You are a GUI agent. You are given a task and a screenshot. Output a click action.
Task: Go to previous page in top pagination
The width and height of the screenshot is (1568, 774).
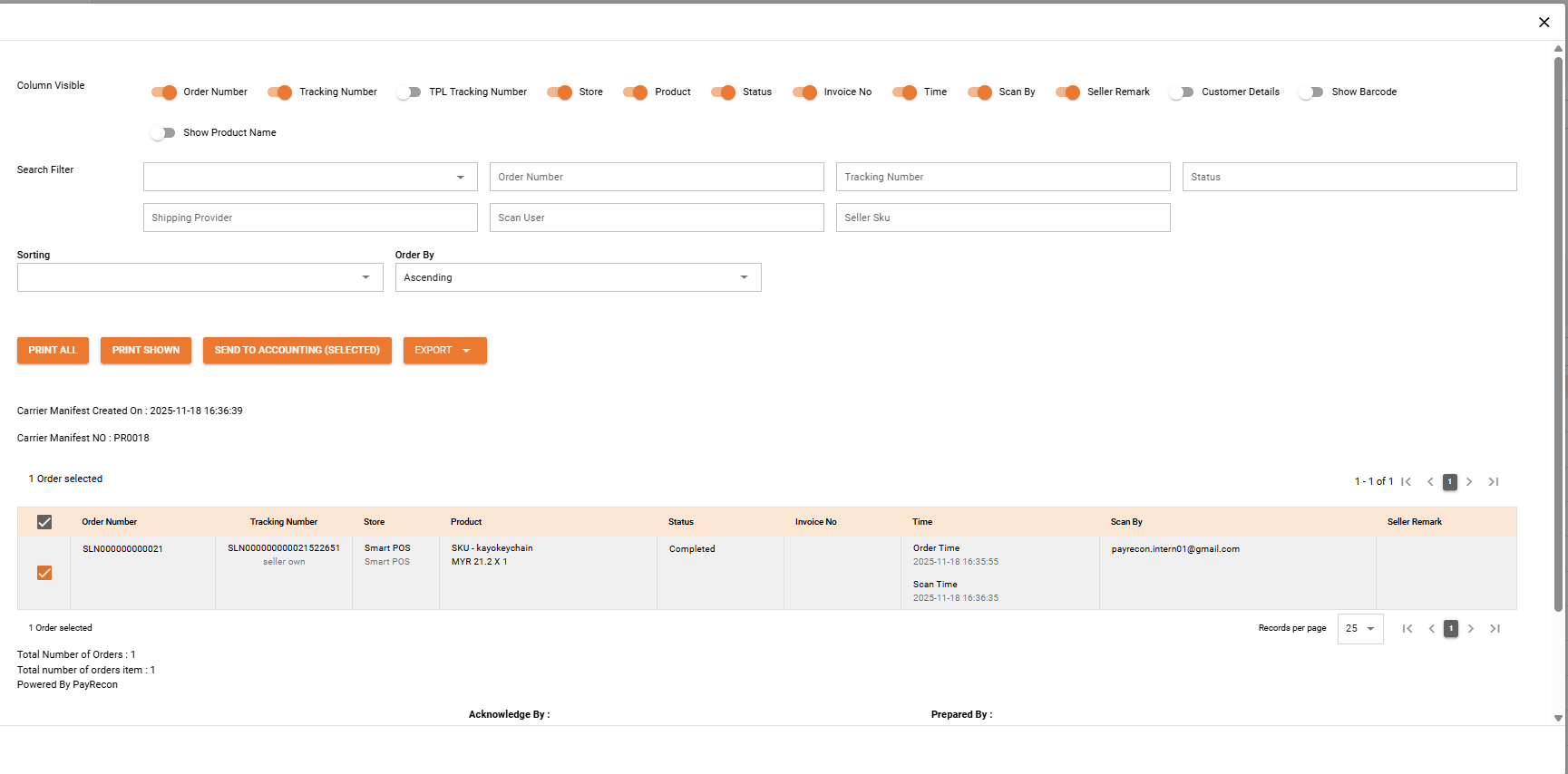tap(1430, 482)
